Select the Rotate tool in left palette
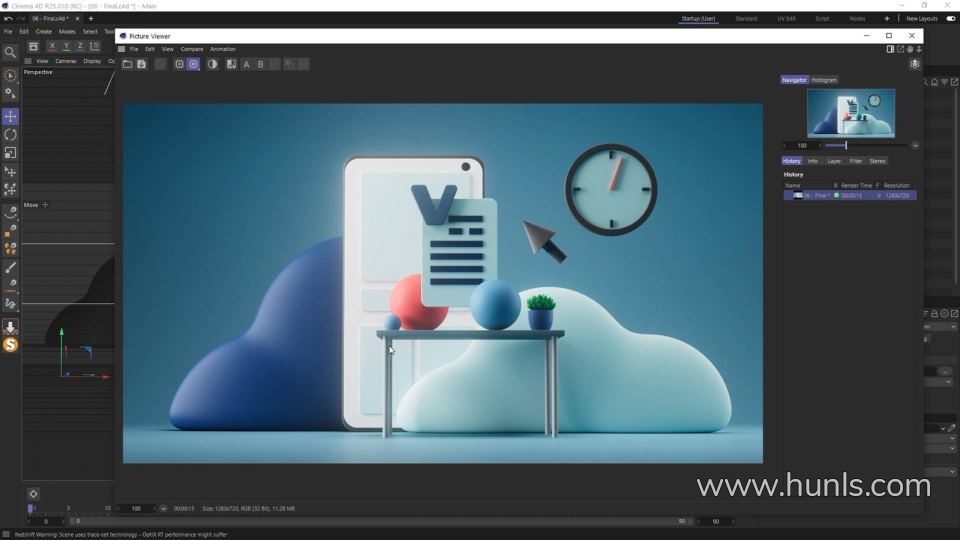The image size is (960, 540). click(10, 135)
